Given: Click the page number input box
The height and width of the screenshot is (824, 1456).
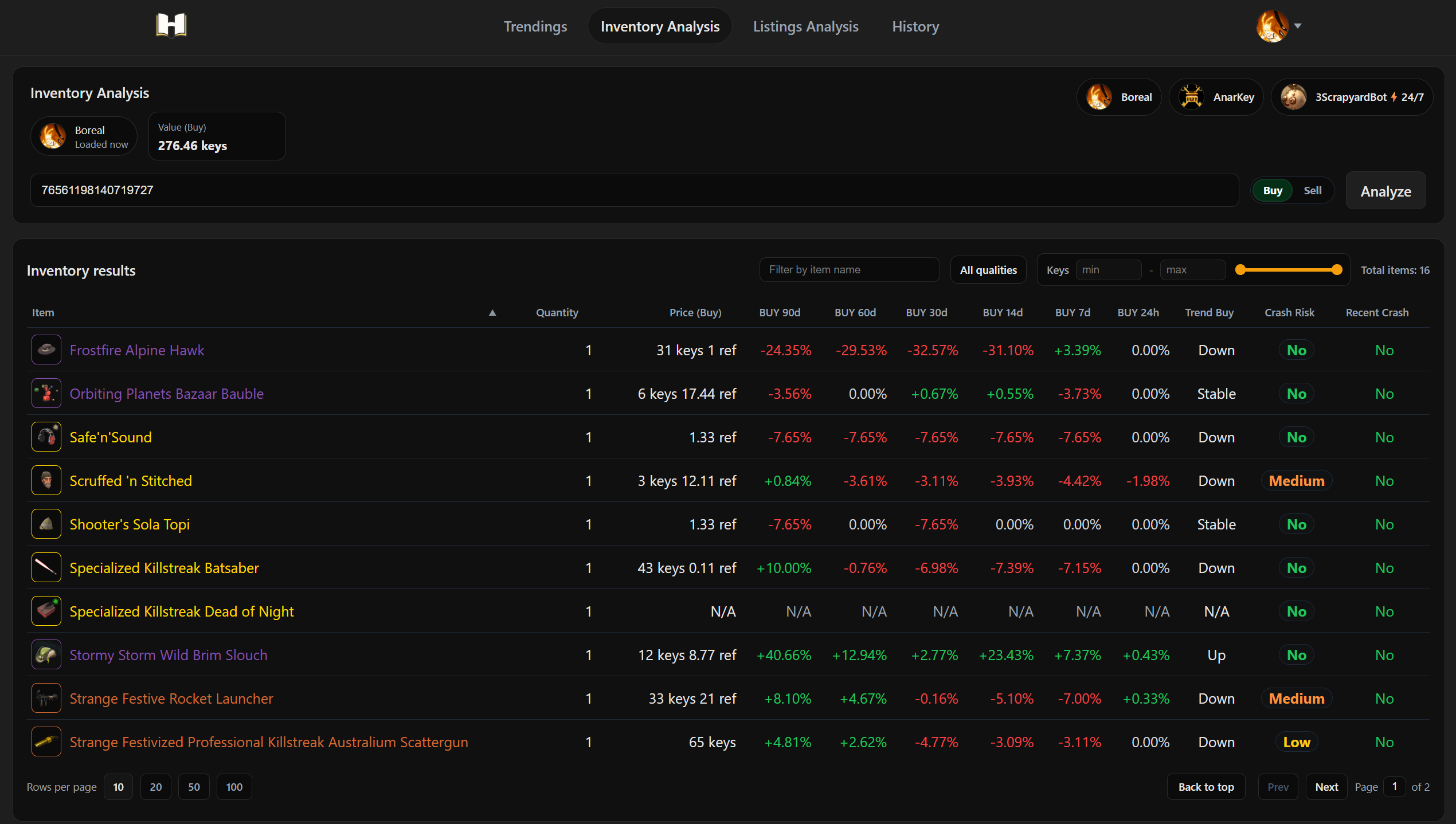Looking at the screenshot, I should [x=1395, y=787].
